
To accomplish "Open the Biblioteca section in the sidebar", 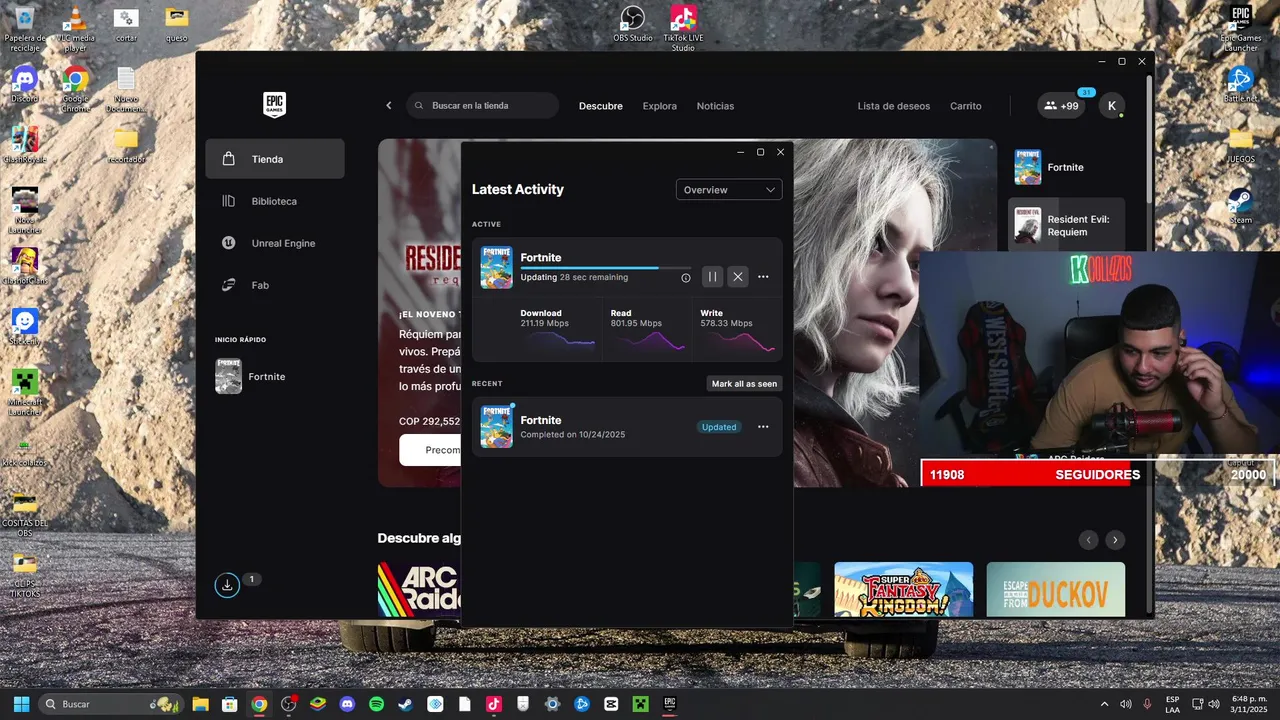I will pos(275,201).
